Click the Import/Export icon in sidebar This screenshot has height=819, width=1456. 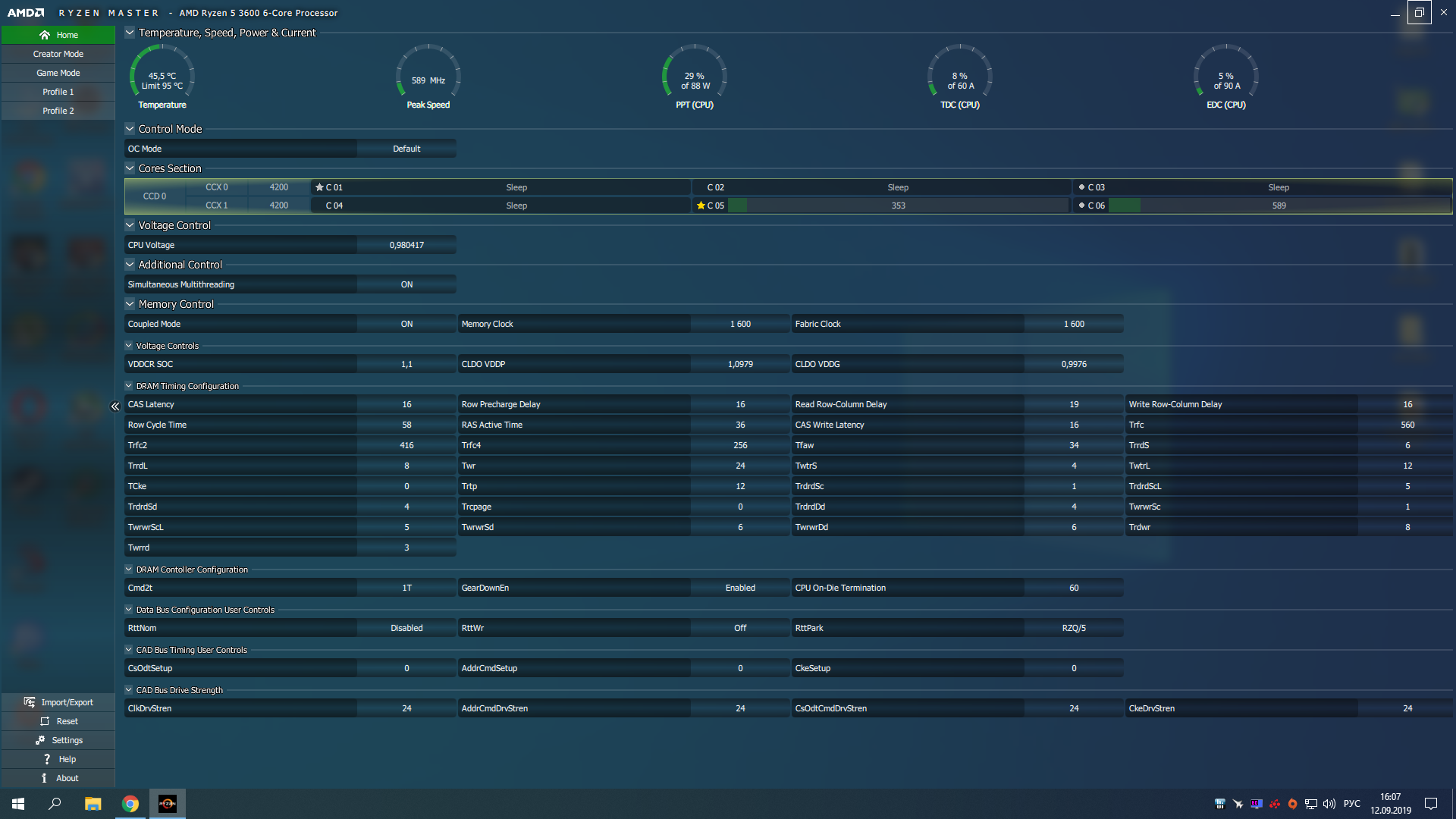[30, 702]
